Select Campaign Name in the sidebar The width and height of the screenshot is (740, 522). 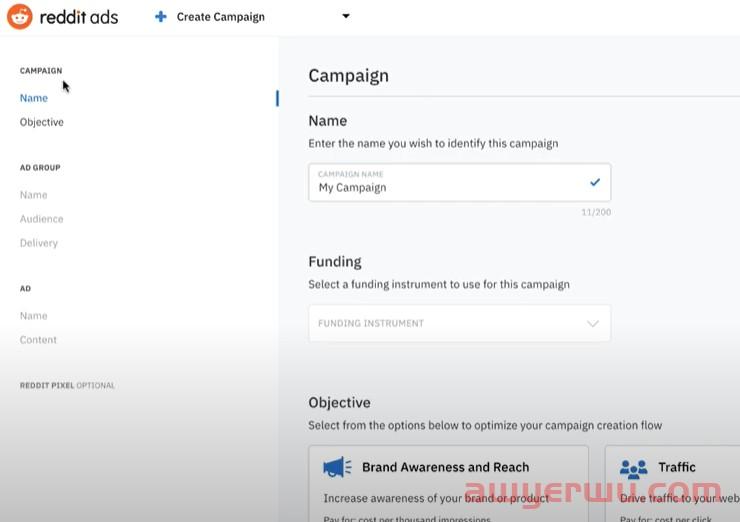pyautogui.click(x=34, y=98)
